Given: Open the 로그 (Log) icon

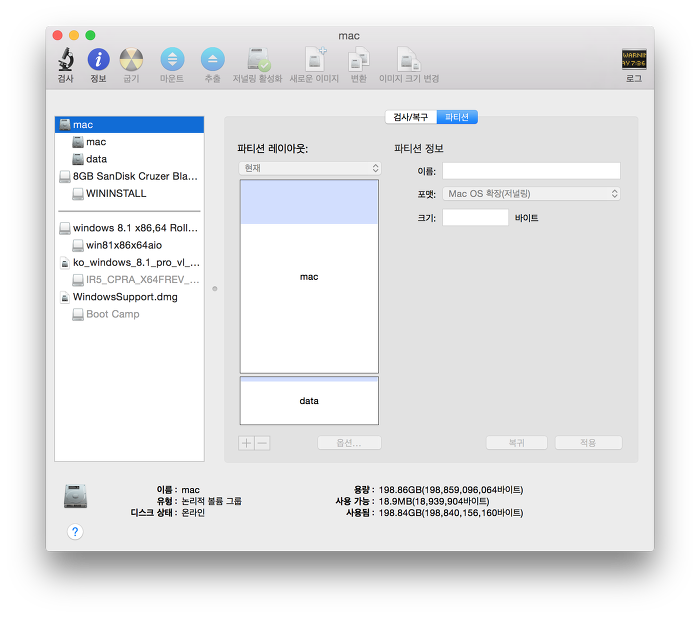Looking at the screenshot, I should [634, 59].
